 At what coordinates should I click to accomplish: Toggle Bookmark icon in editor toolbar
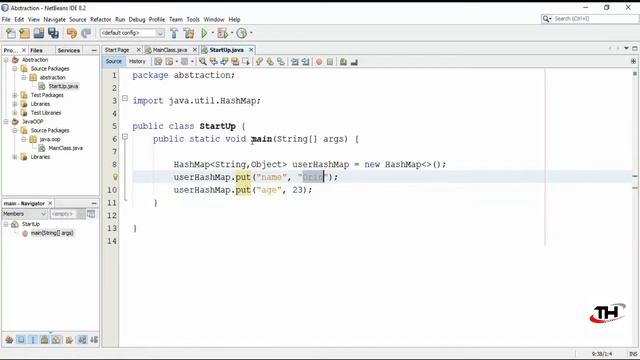coord(281,62)
